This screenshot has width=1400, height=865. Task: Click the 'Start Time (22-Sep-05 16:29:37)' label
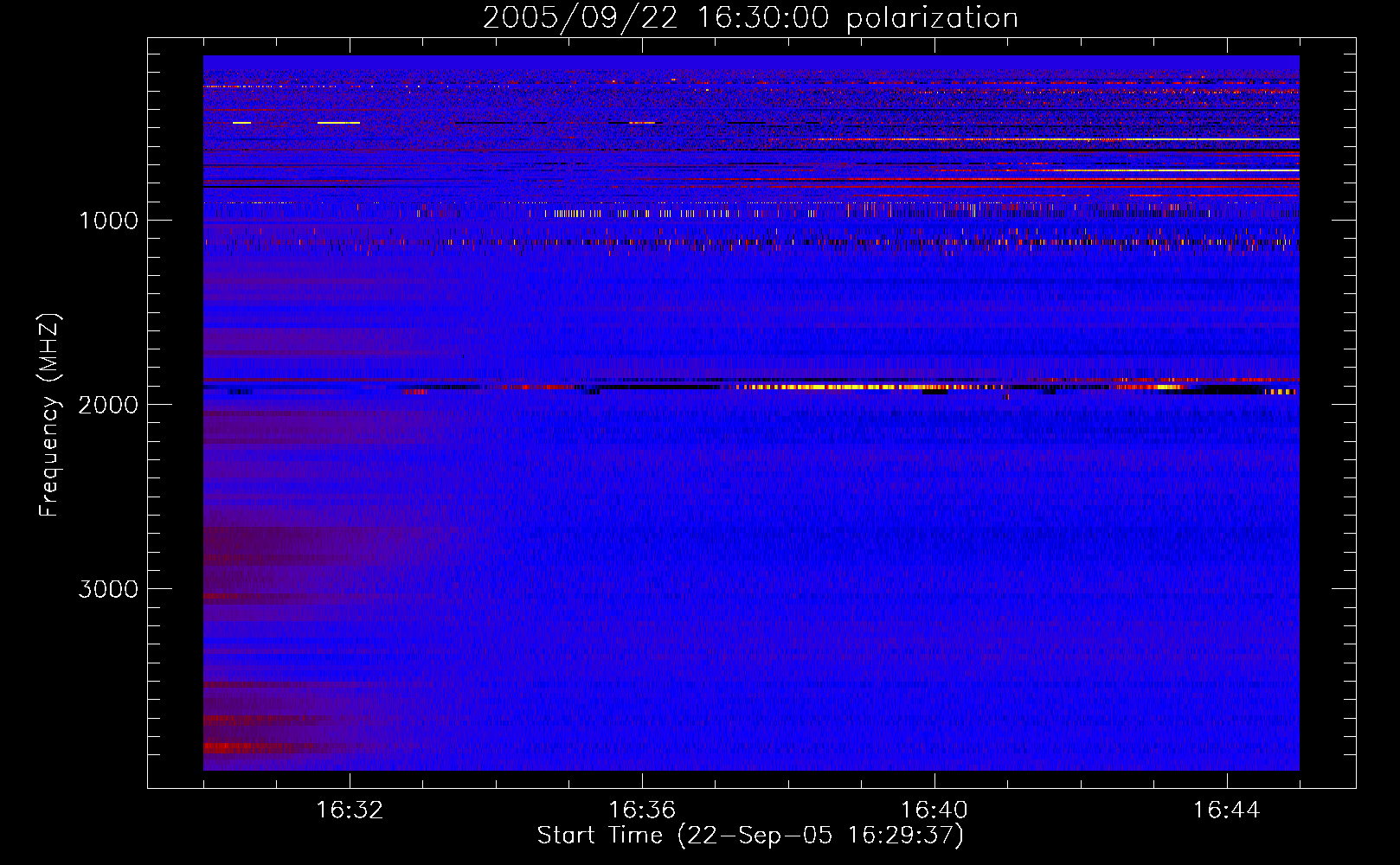[750, 836]
